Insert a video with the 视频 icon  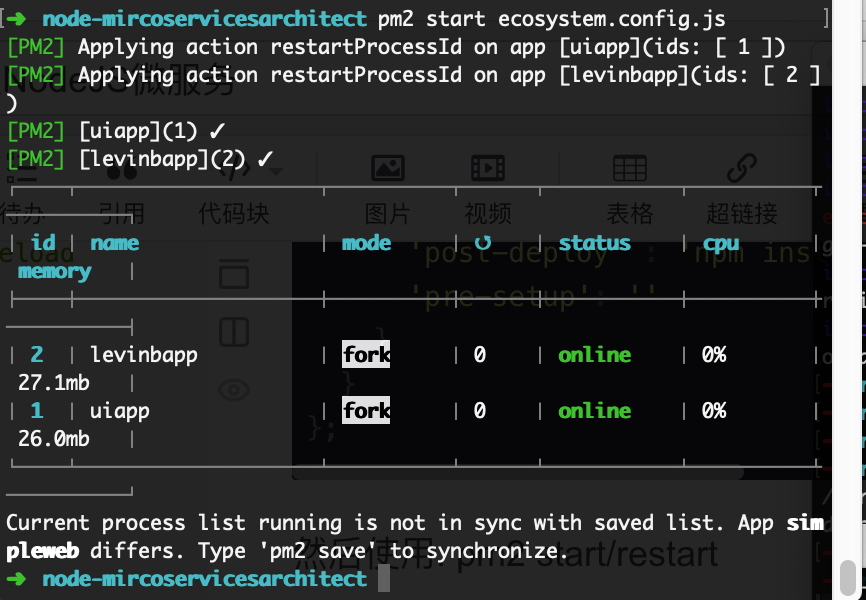tap(488, 168)
